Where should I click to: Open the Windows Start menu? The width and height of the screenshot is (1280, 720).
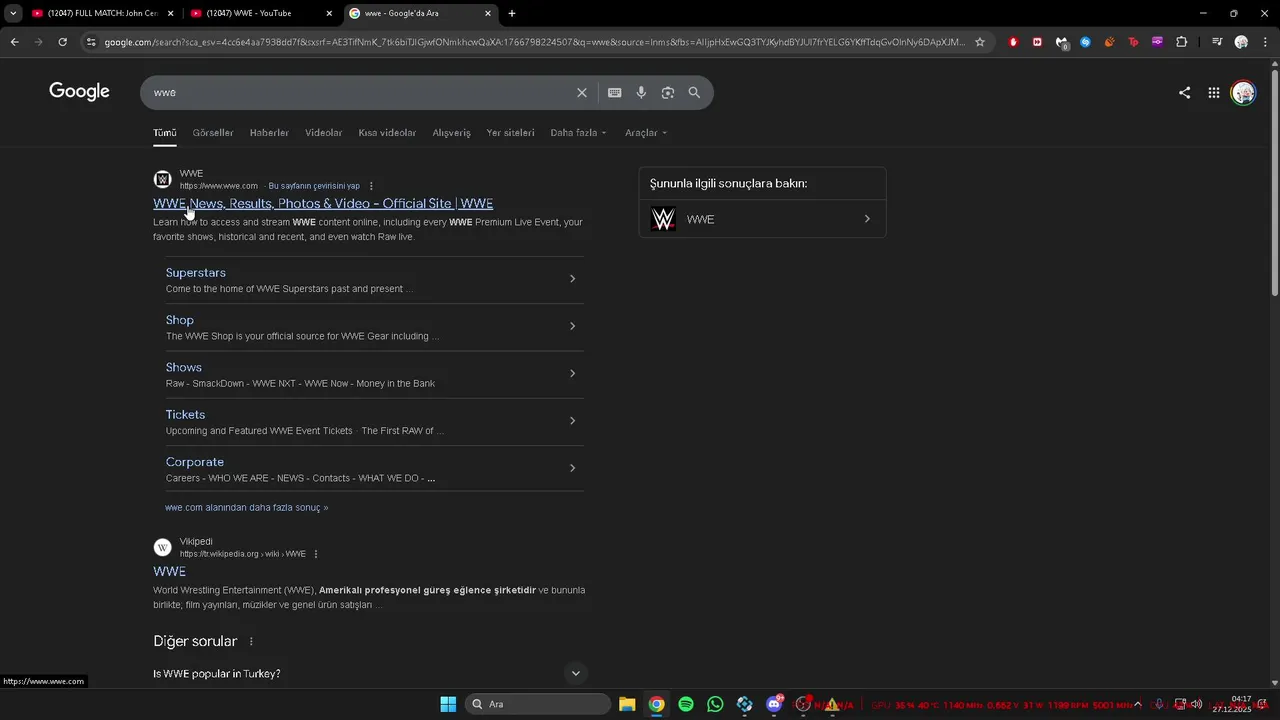pos(448,704)
